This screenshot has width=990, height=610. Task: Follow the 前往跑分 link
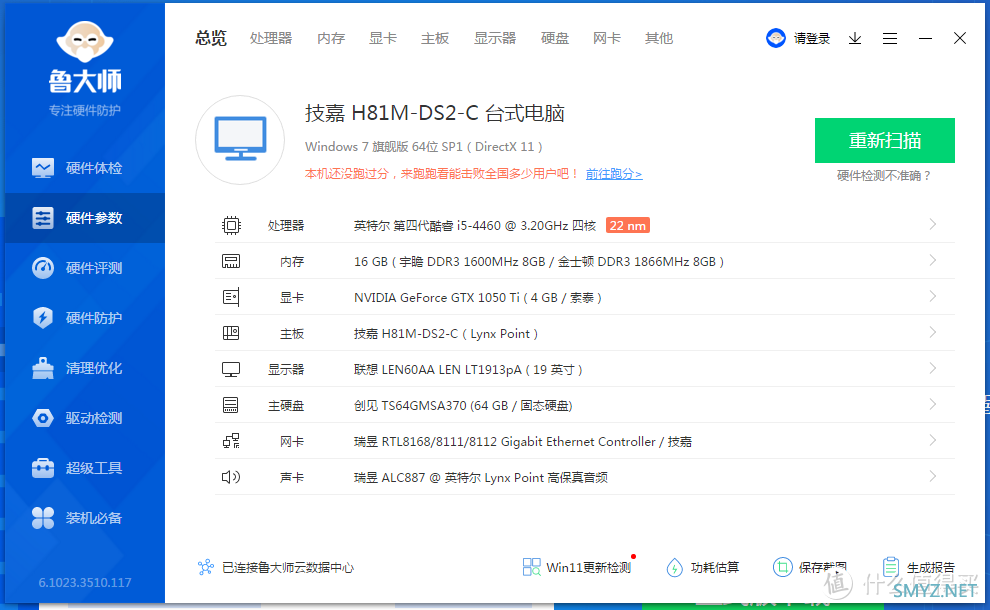[x=614, y=174]
